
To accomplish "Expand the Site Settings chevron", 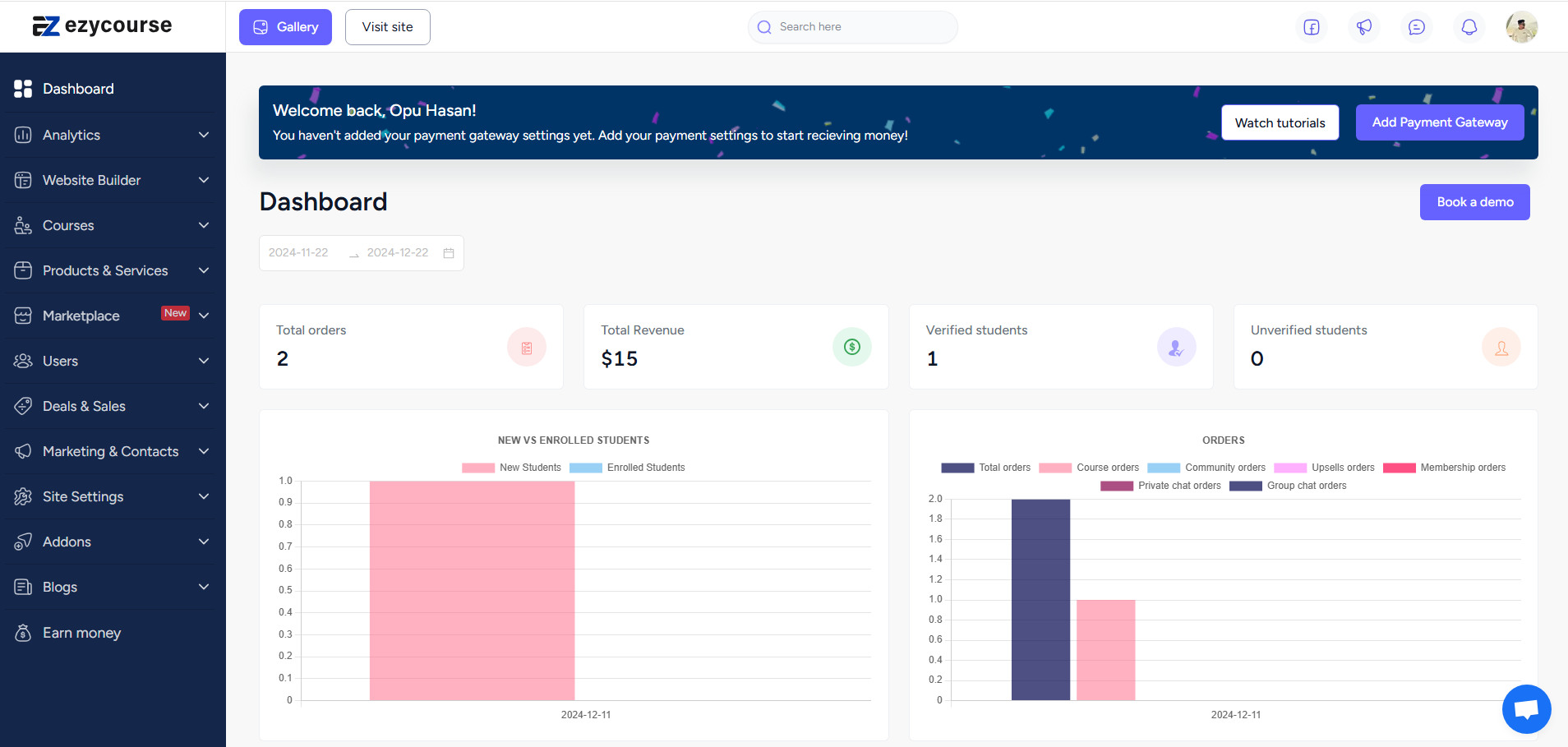I will (204, 496).
